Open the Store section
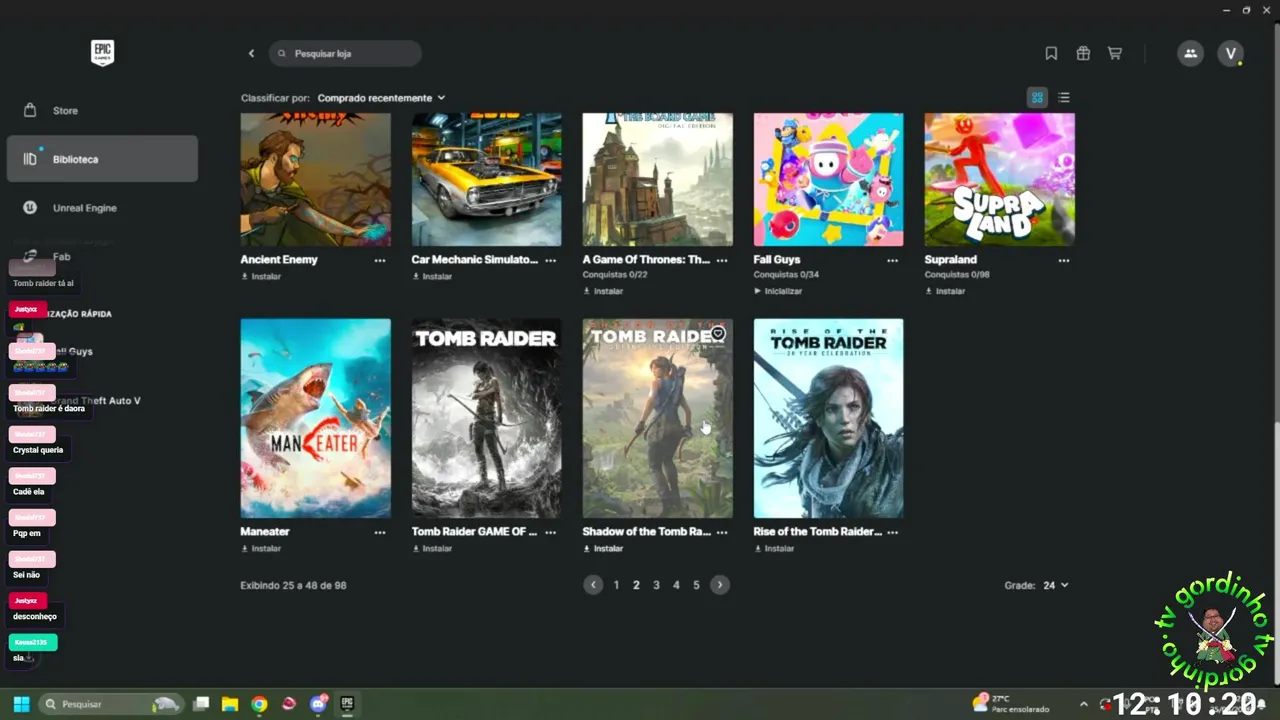The width and height of the screenshot is (1280, 720). 102,110
